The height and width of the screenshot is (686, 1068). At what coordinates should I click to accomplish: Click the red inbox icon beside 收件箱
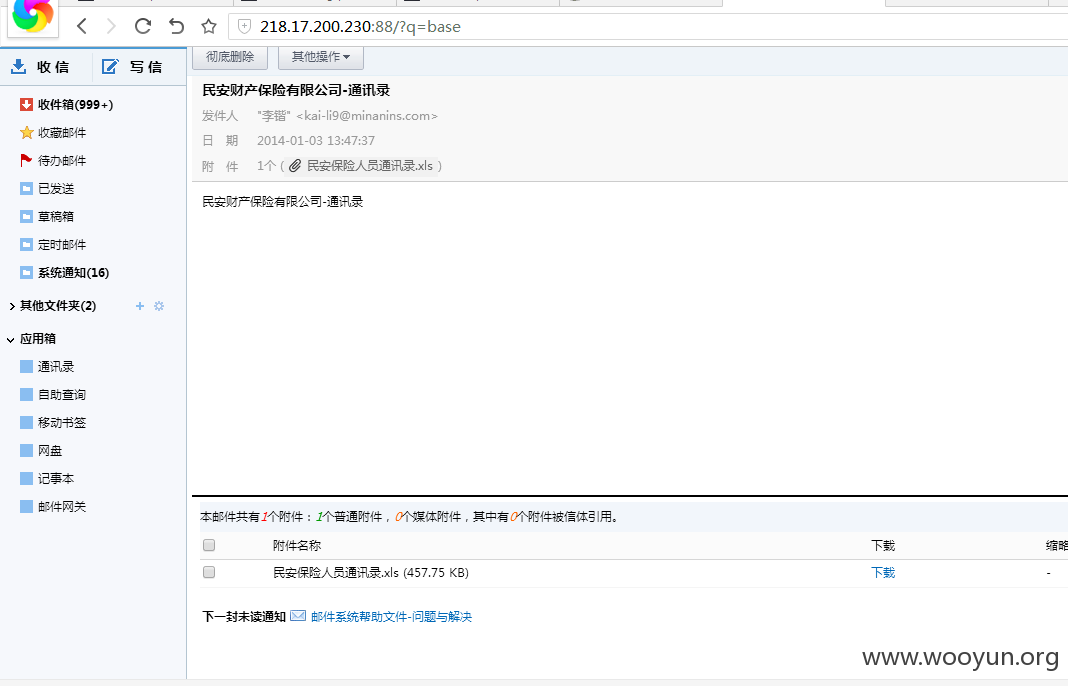pos(27,104)
